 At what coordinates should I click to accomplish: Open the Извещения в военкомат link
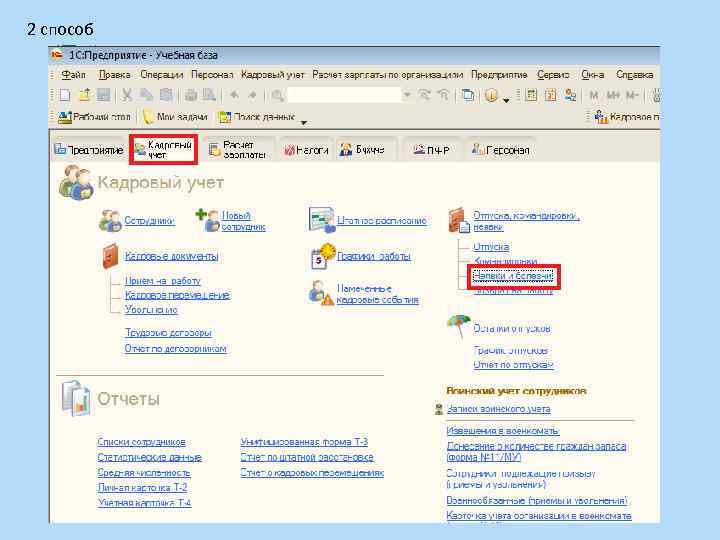(x=502, y=431)
